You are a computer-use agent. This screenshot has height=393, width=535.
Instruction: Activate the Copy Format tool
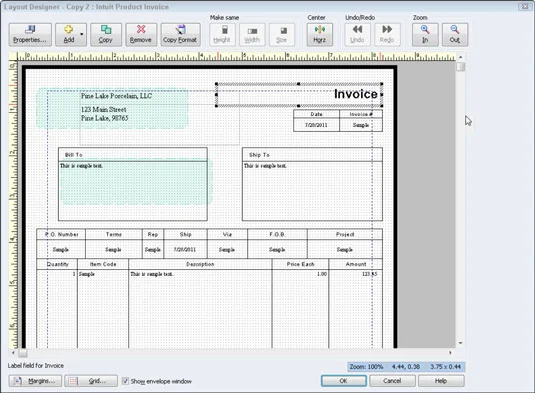click(180, 34)
